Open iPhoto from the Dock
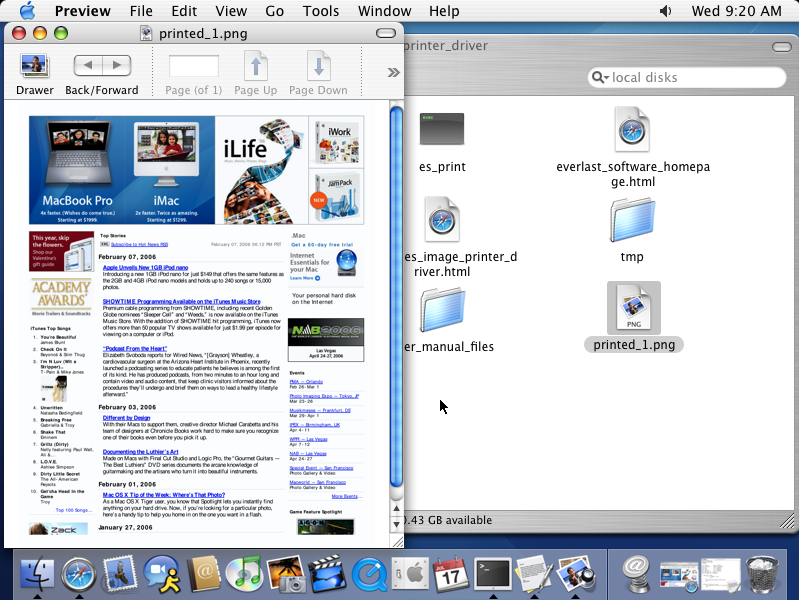Image resolution: width=799 pixels, height=600 pixels. tap(286, 573)
